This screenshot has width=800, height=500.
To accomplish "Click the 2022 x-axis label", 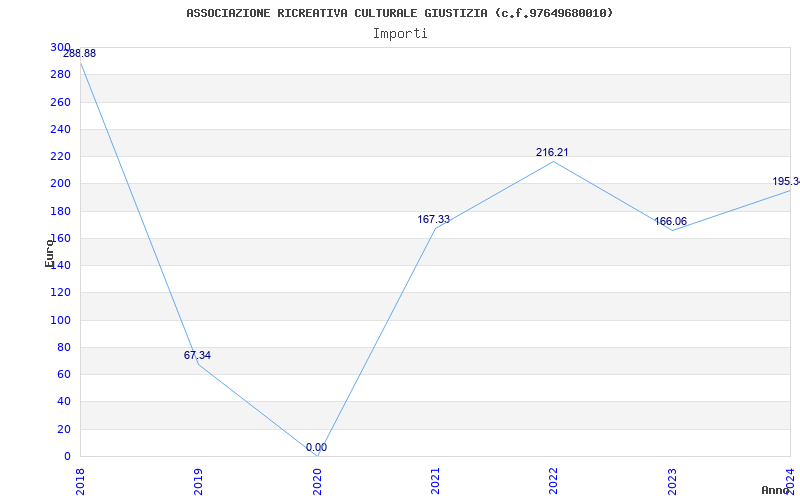I will click(x=553, y=481).
